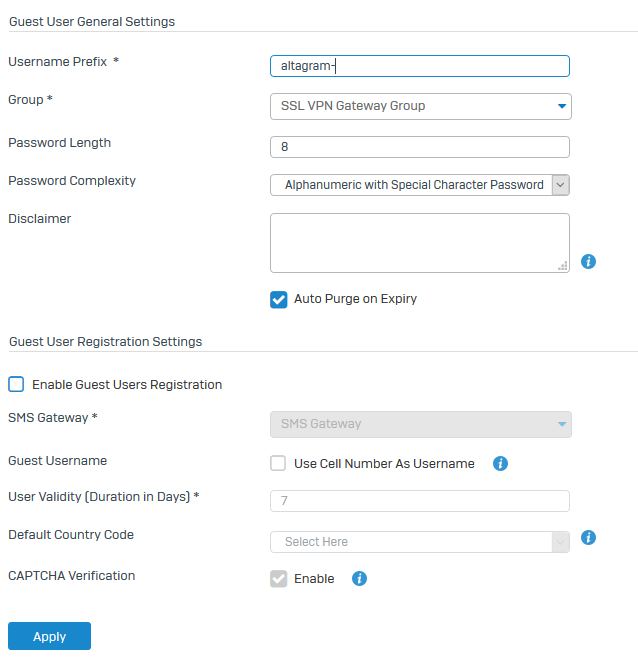Click info icon beside Default Country Code
The width and height of the screenshot is (638, 658).
tap(588, 537)
